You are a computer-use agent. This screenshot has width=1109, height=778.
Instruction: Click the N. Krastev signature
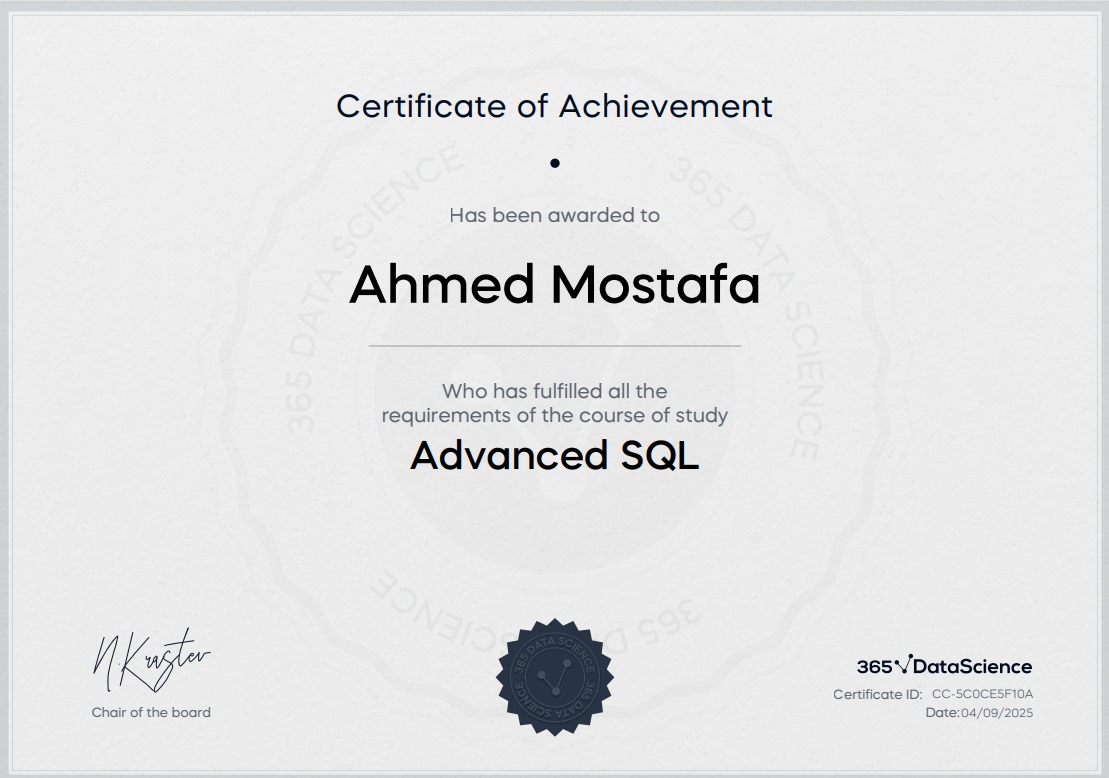151,661
